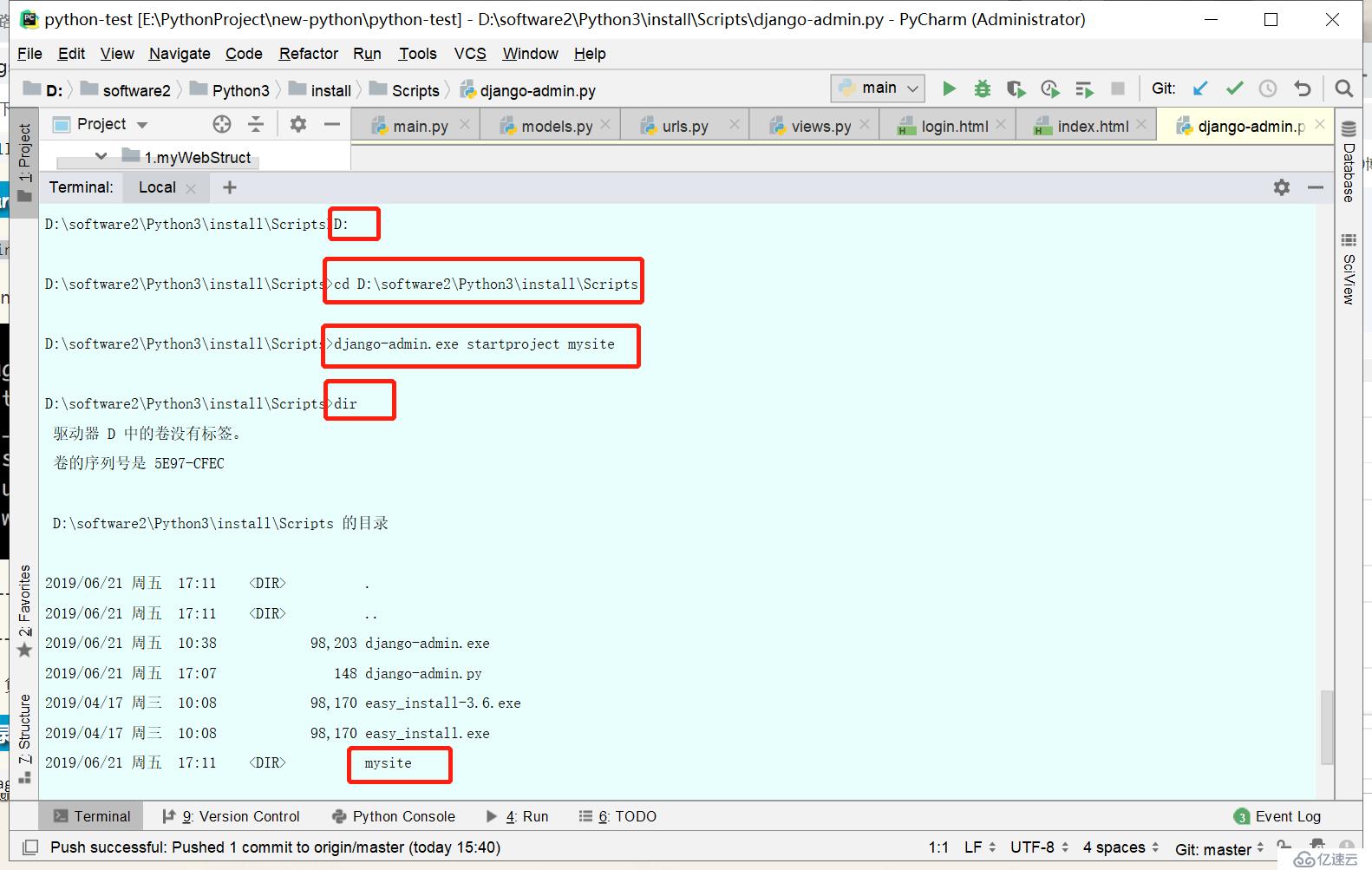Open the TODO tool window

(x=617, y=816)
